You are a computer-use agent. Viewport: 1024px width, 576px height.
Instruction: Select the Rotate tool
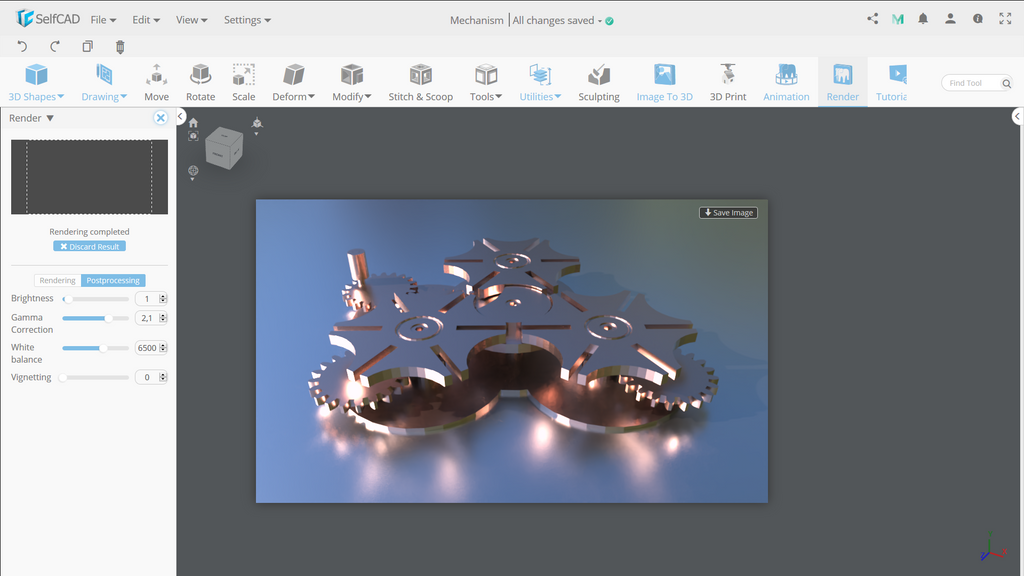point(200,82)
